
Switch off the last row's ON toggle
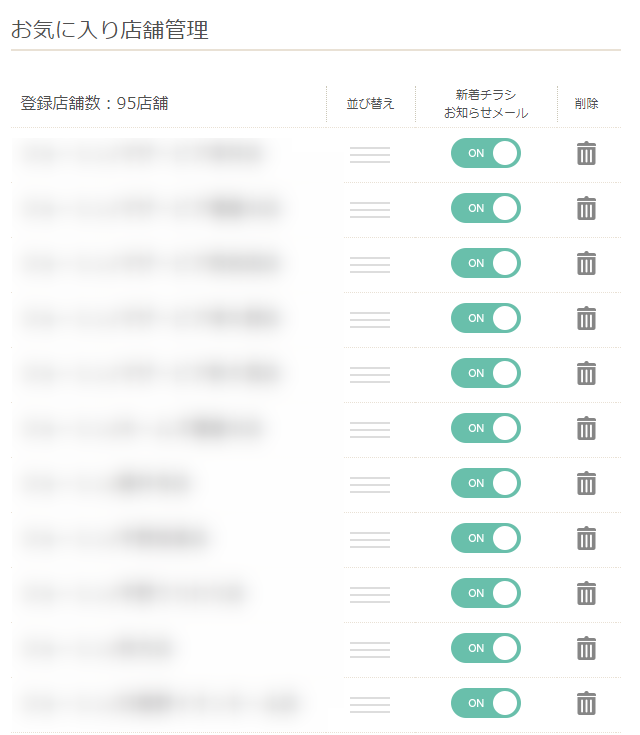point(486,703)
